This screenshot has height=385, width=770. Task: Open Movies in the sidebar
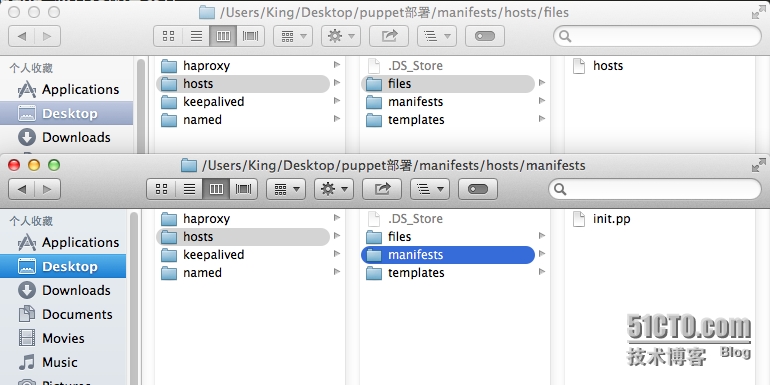(x=63, y=338)
